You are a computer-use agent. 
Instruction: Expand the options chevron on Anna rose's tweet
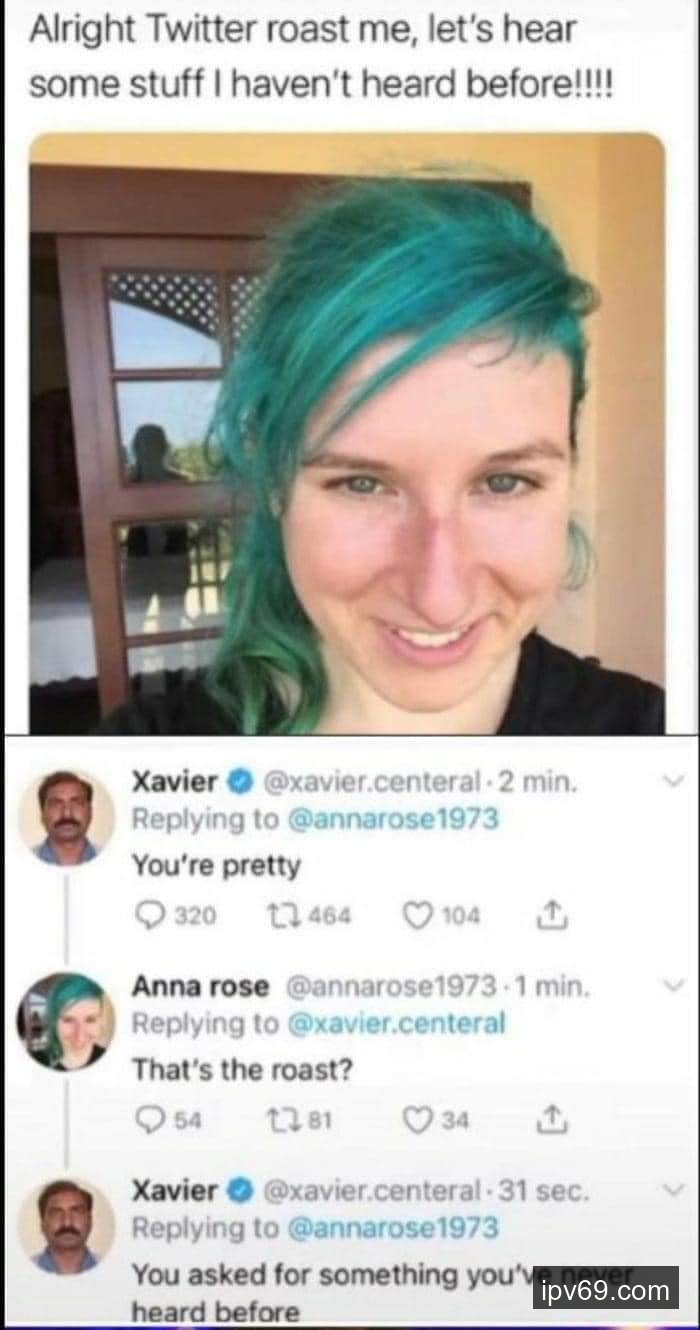(x=673, y=985)
